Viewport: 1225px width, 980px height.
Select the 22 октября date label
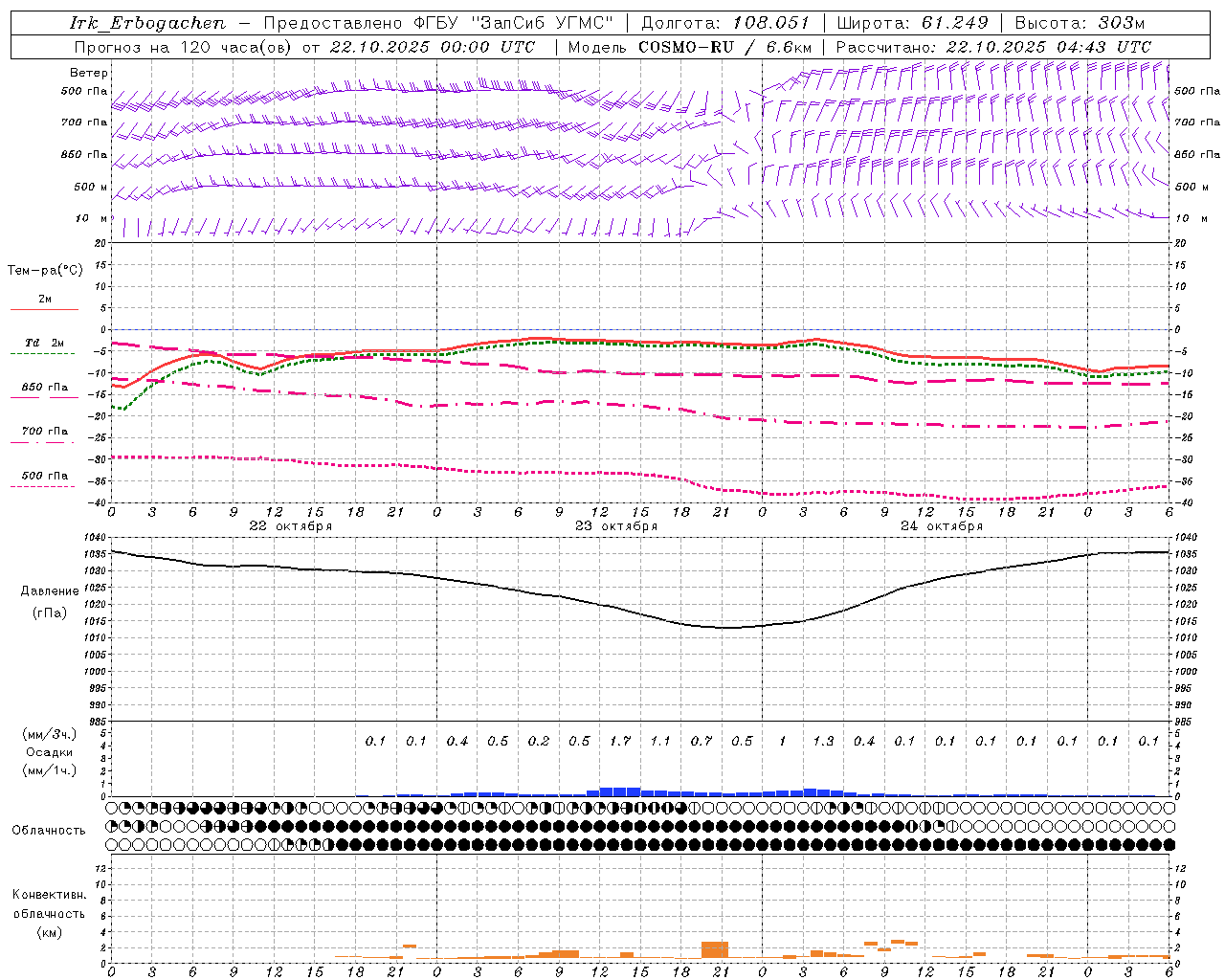[x=291, y=526]
